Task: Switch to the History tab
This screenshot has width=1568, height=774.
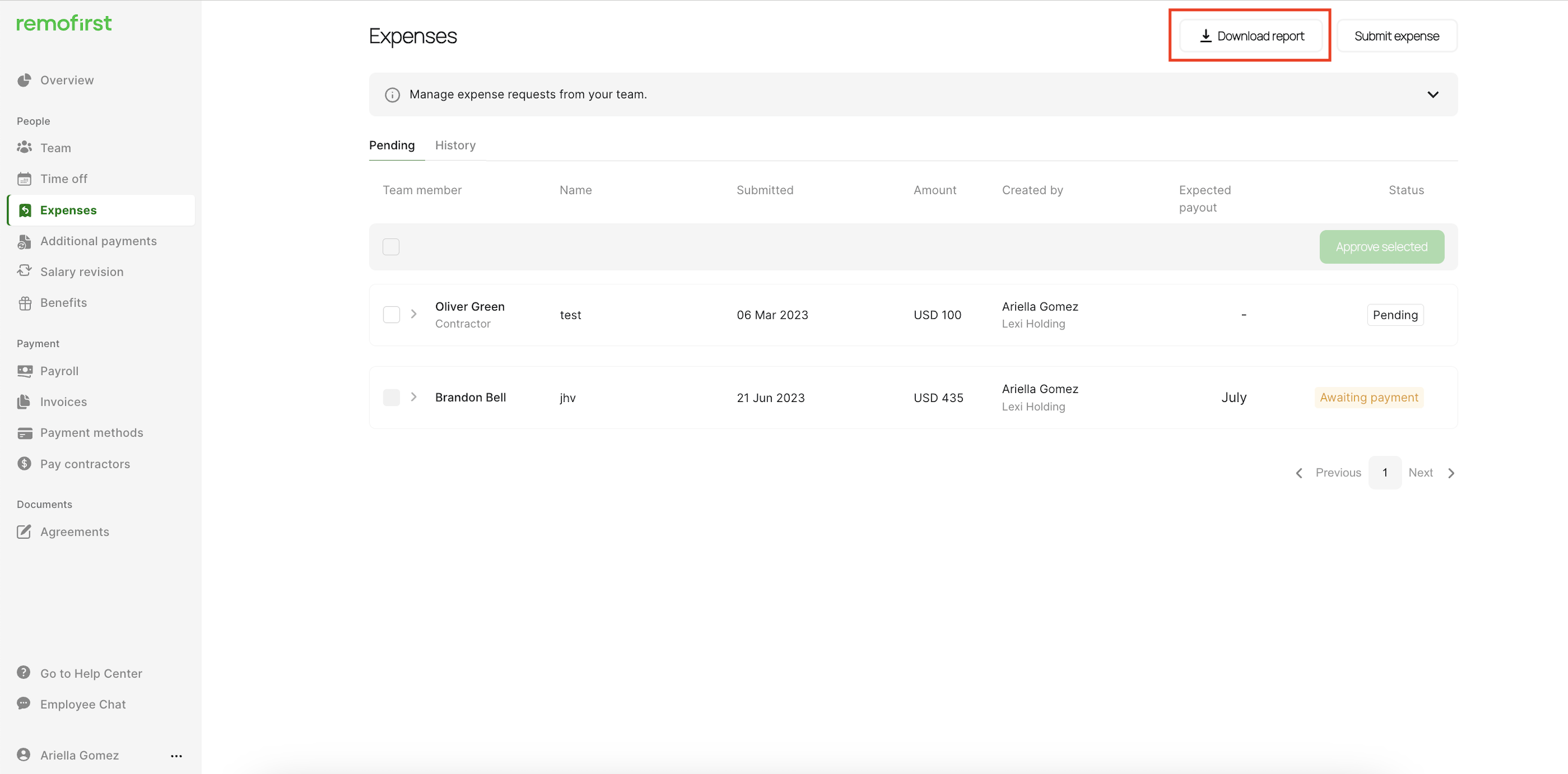Action: pyautogui.click(x=455, y=146)
